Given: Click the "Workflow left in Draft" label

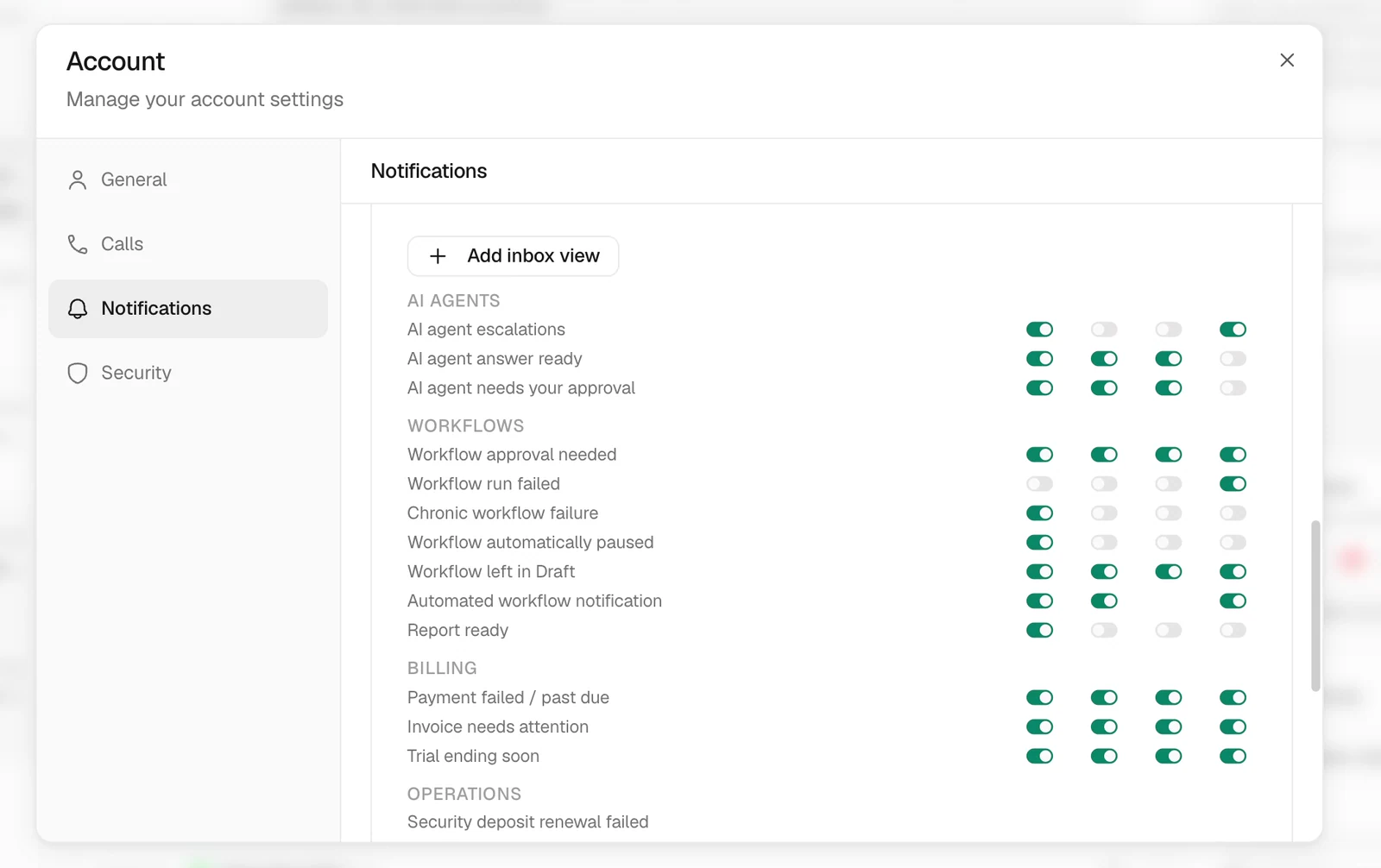Looking at the screenshot, I should (x=491, y=572).
